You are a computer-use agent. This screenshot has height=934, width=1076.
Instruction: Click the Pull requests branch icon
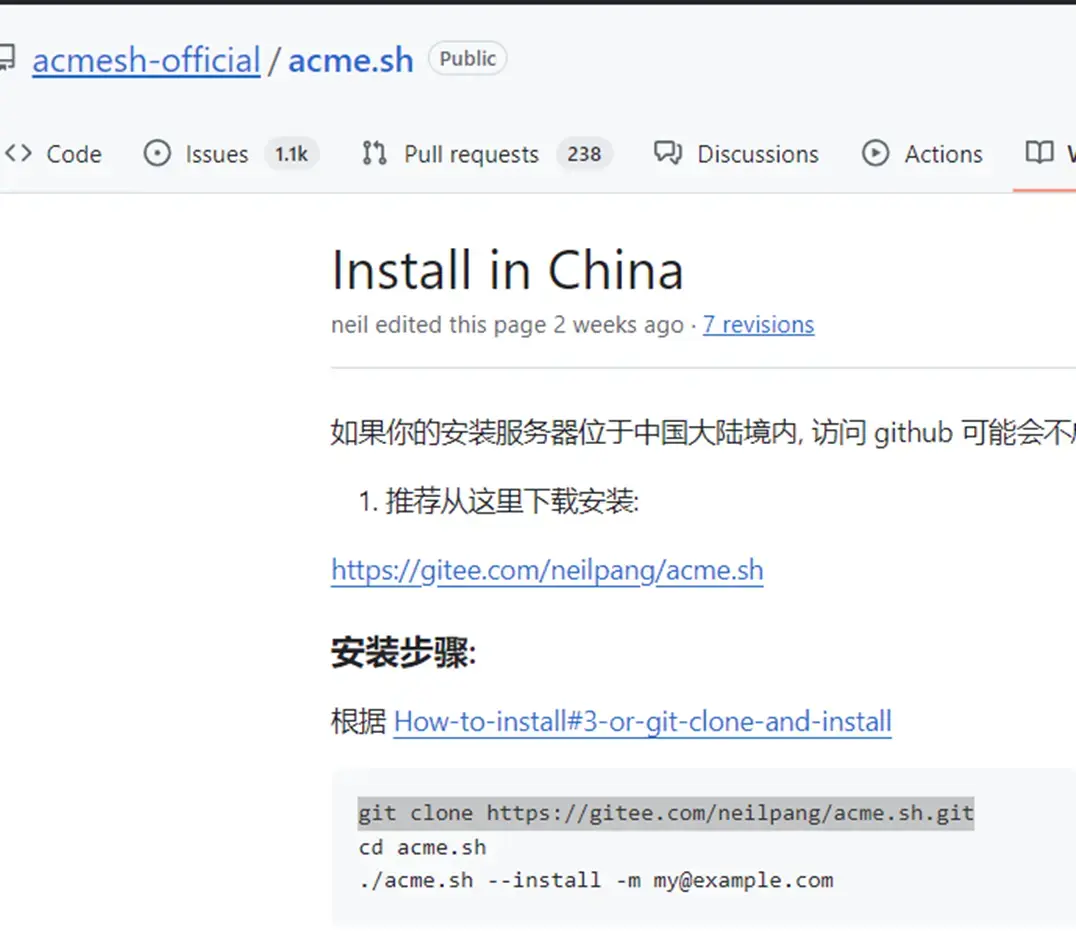tap(375, 154)
